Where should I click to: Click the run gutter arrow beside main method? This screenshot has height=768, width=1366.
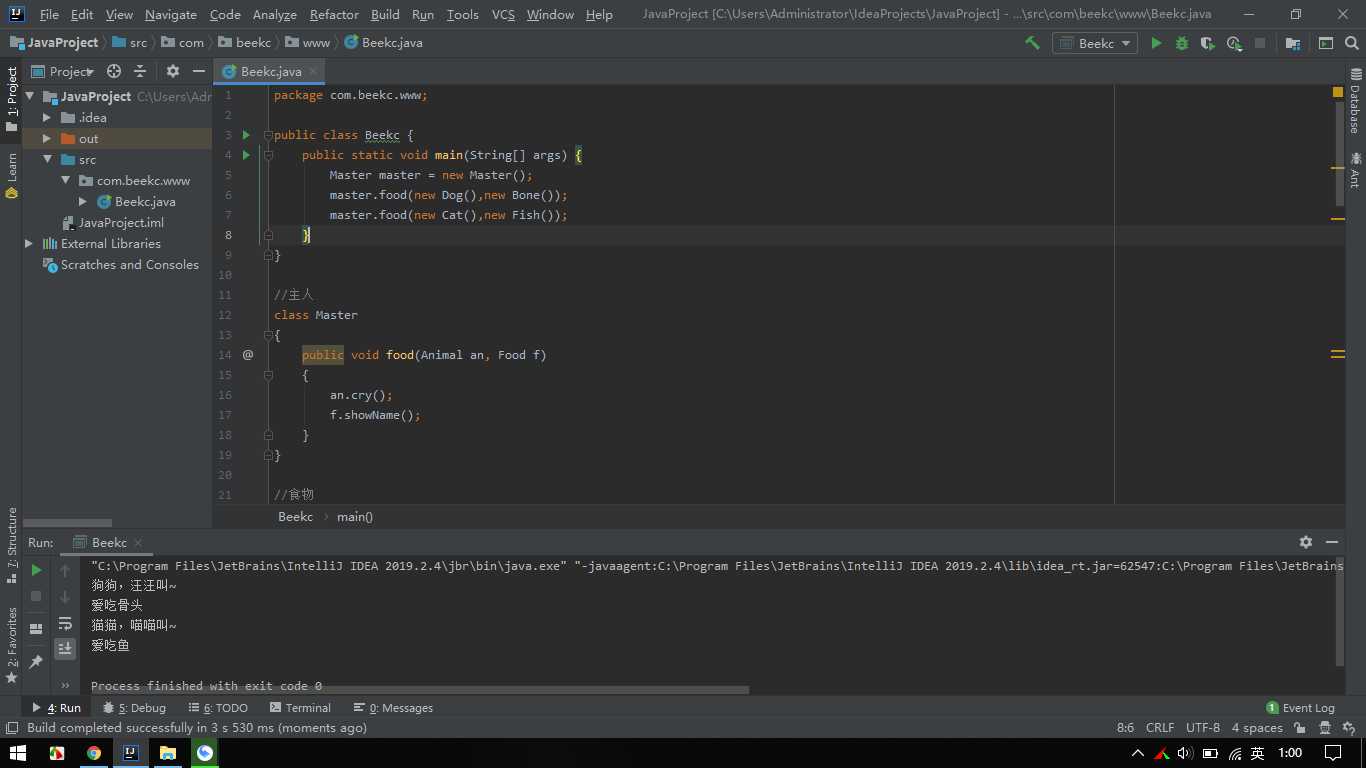pos(246,155)
